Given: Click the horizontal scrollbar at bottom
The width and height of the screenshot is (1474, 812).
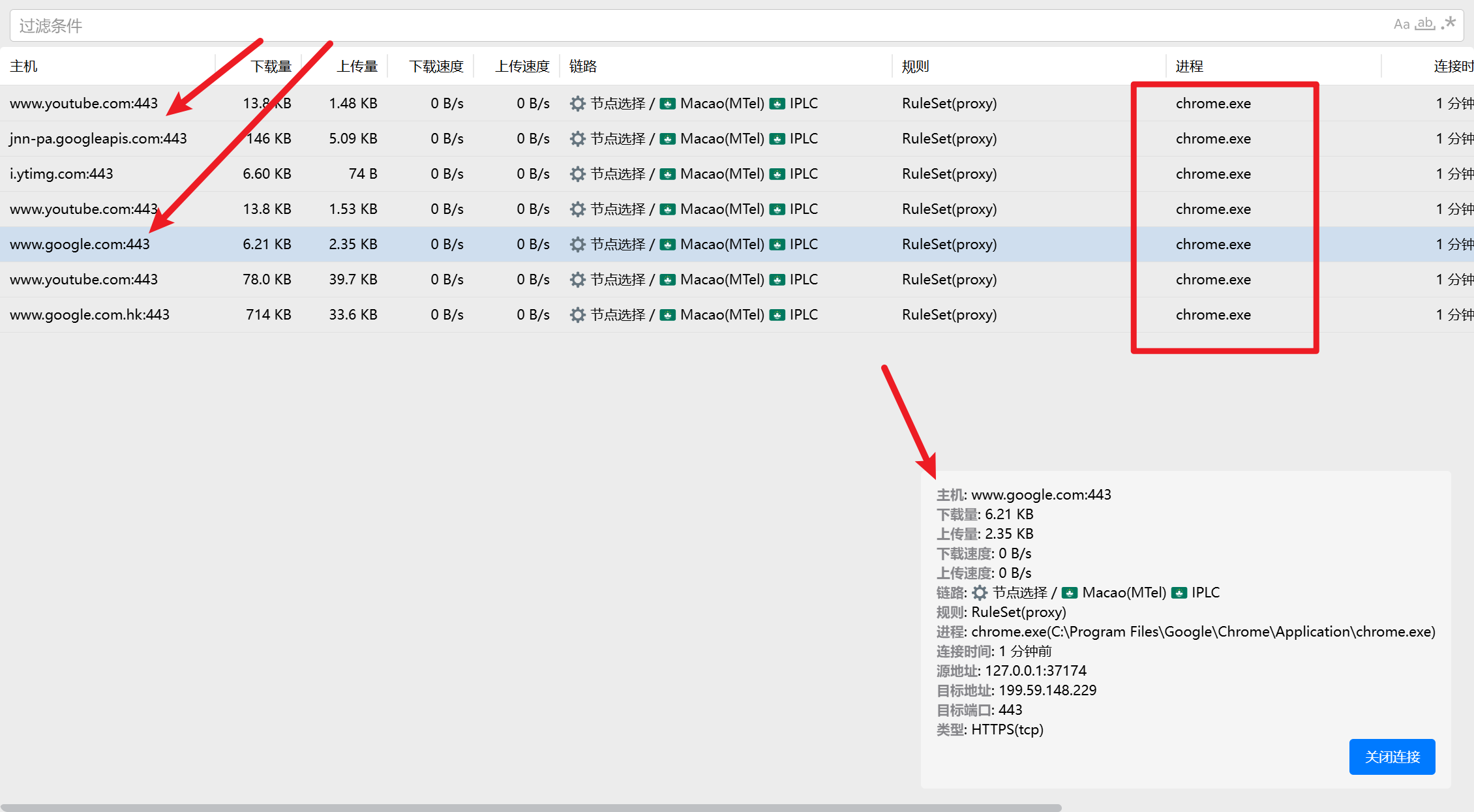Looking at the screenshot, I should [x=531, y=807].
